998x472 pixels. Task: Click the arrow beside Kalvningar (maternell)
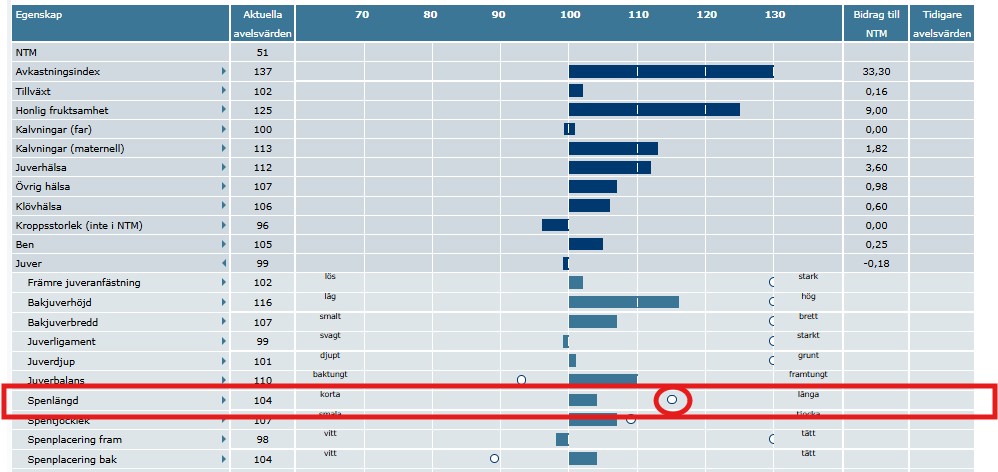(224, 149)
